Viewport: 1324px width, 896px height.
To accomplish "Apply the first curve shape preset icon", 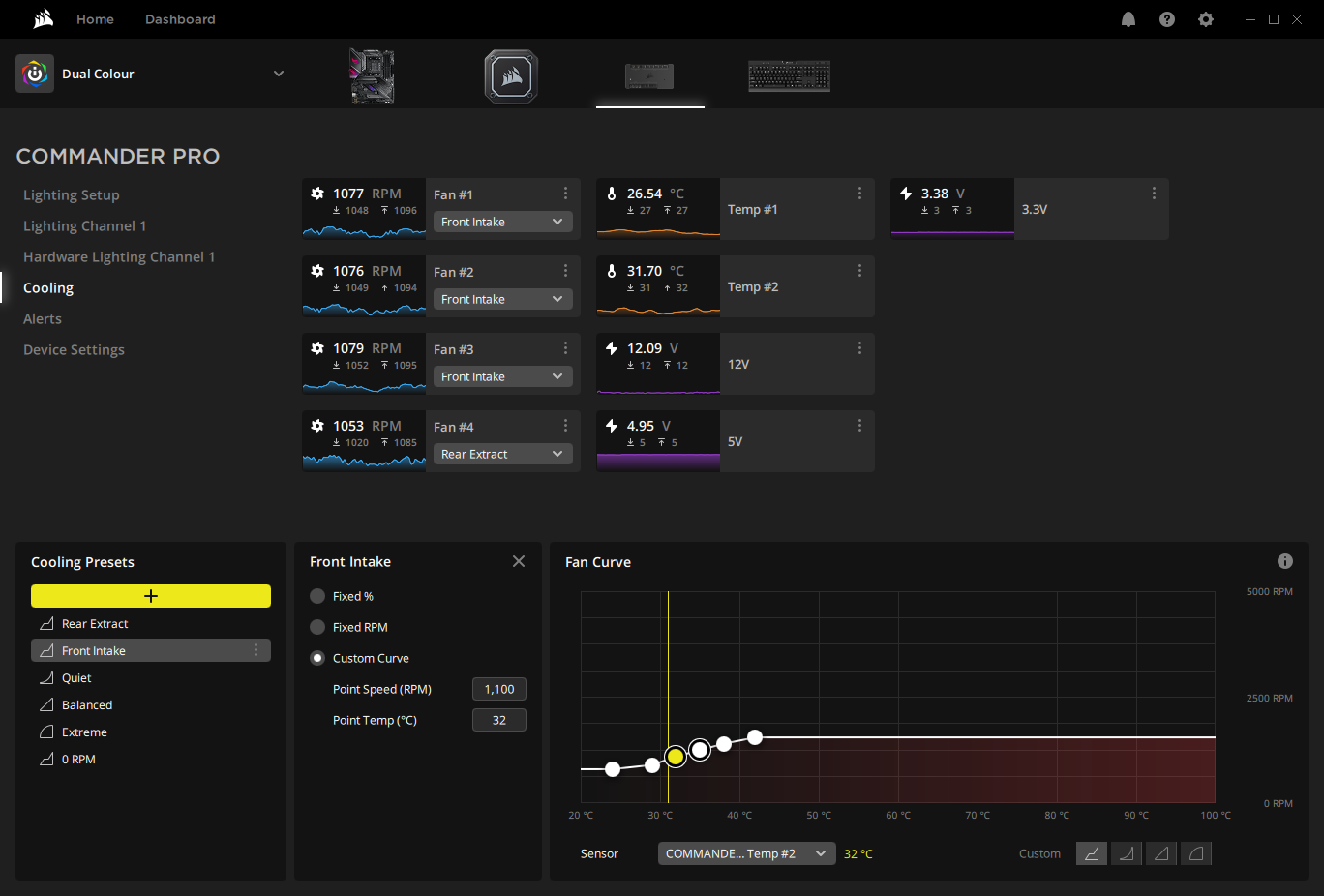I will click(1092, 853).
